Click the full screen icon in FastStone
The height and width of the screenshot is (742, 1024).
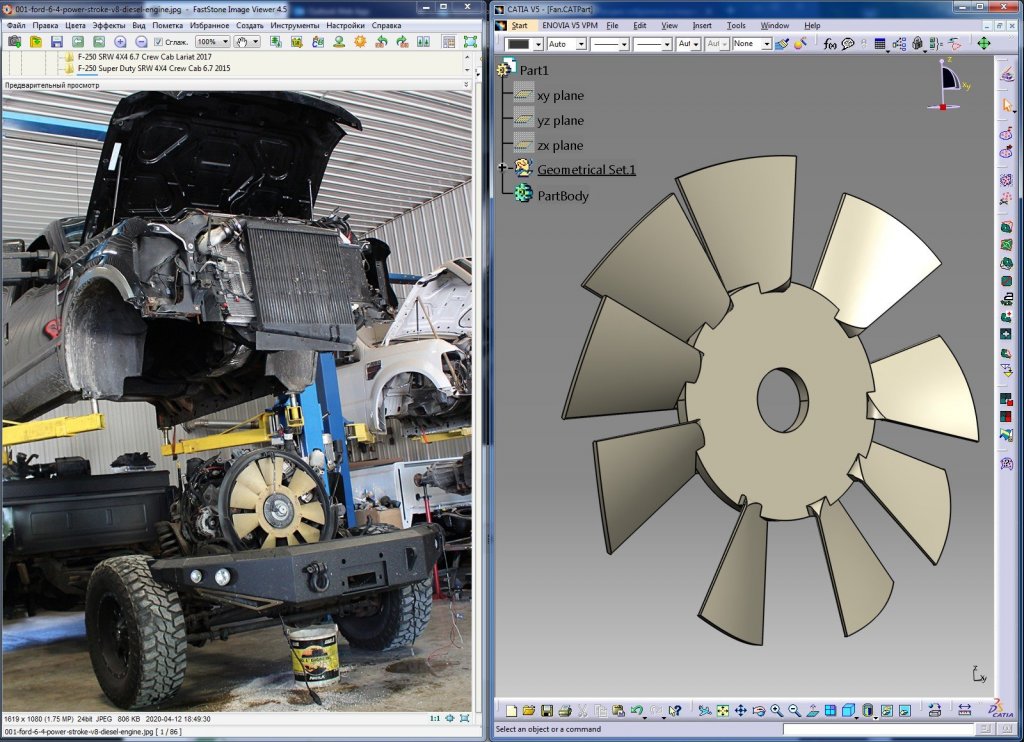tap(471, 42)
